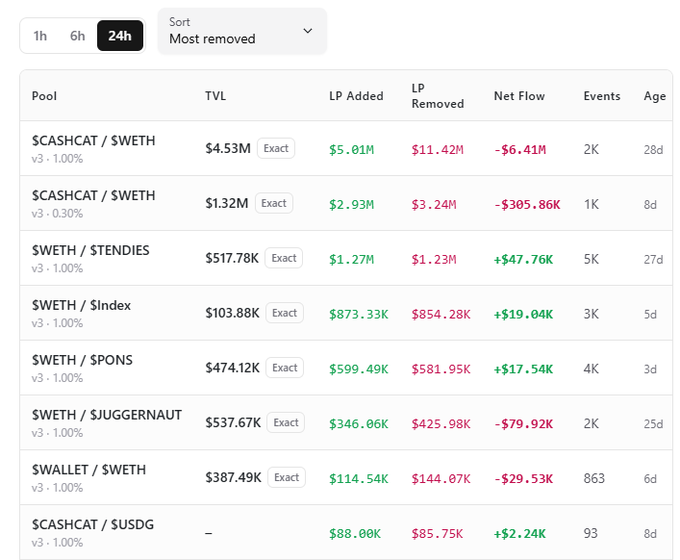Click the Age column header
680x560 pixels.
click(x=654, y=96)
